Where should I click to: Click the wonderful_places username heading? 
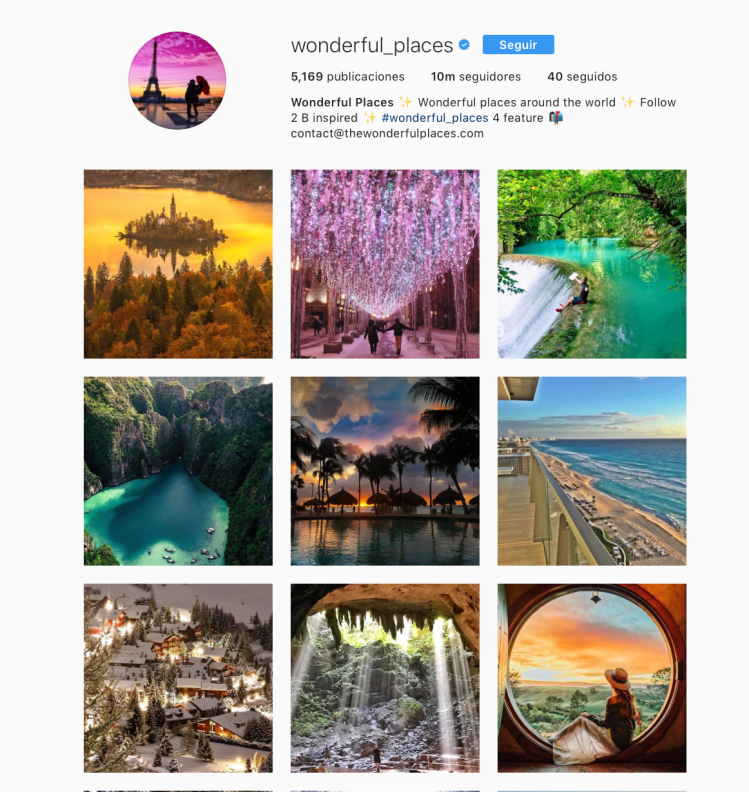[372, 45]
